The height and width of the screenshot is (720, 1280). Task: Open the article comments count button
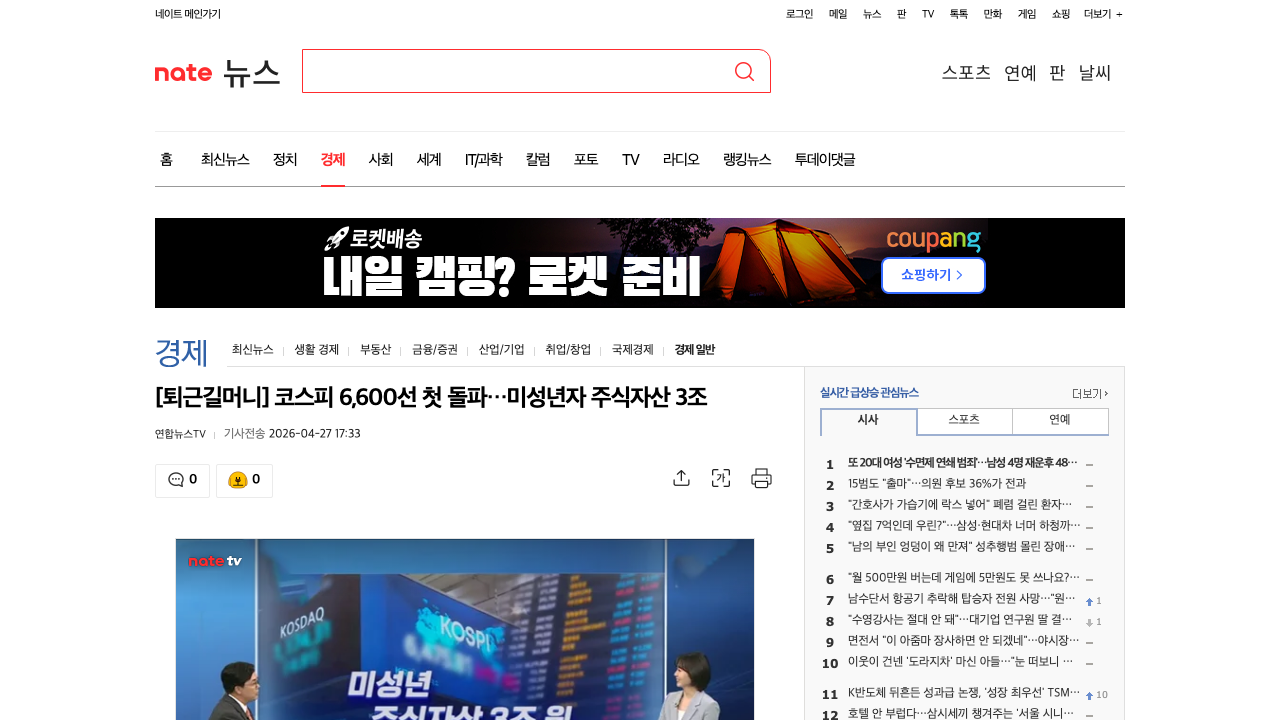click(x=182, y=480)
